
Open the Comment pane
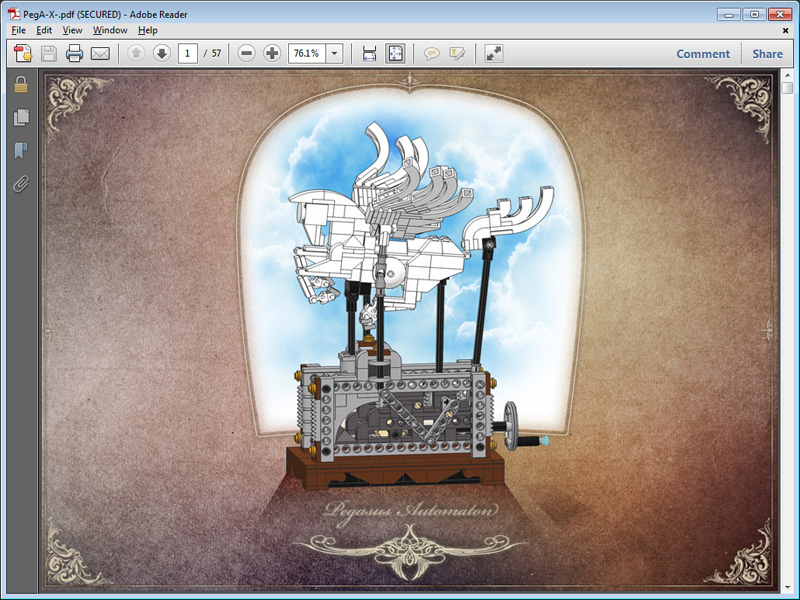pyautogui.click(x=703, y=54)
